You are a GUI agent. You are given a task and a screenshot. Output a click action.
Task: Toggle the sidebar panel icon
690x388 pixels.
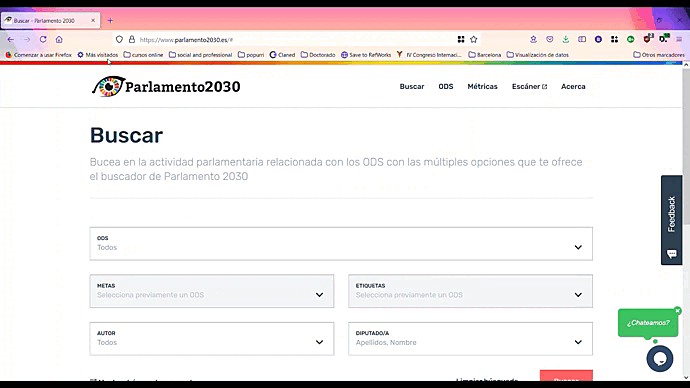point(582,39)
